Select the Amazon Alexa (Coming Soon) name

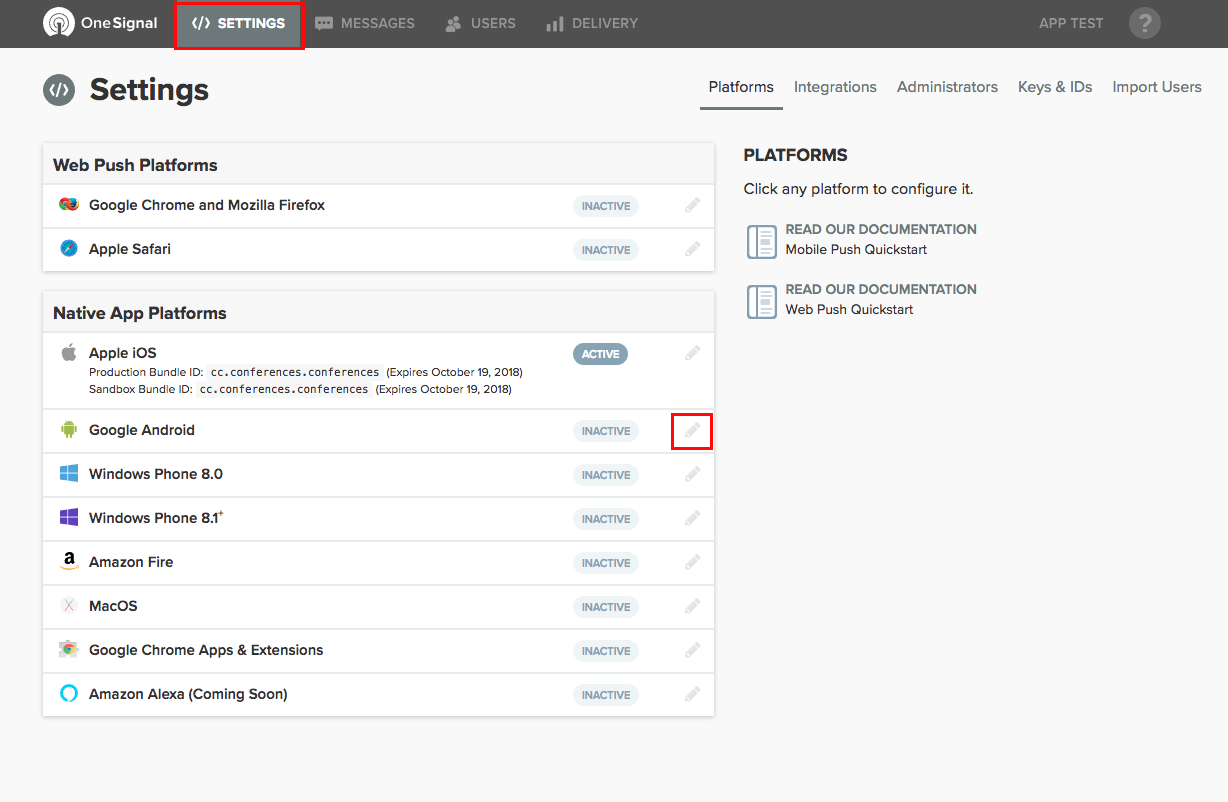coord(188,694)
